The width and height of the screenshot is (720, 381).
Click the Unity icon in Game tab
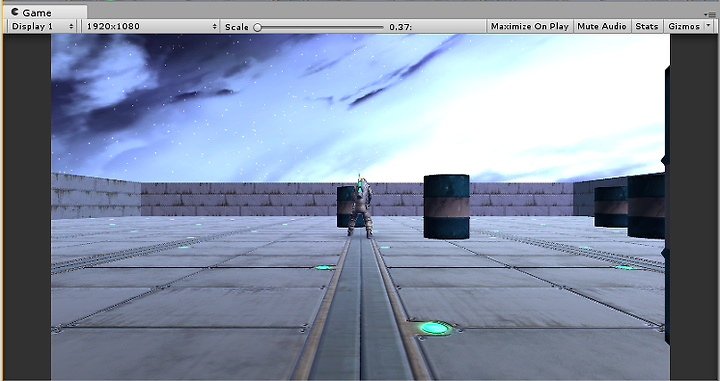[15, 12]
